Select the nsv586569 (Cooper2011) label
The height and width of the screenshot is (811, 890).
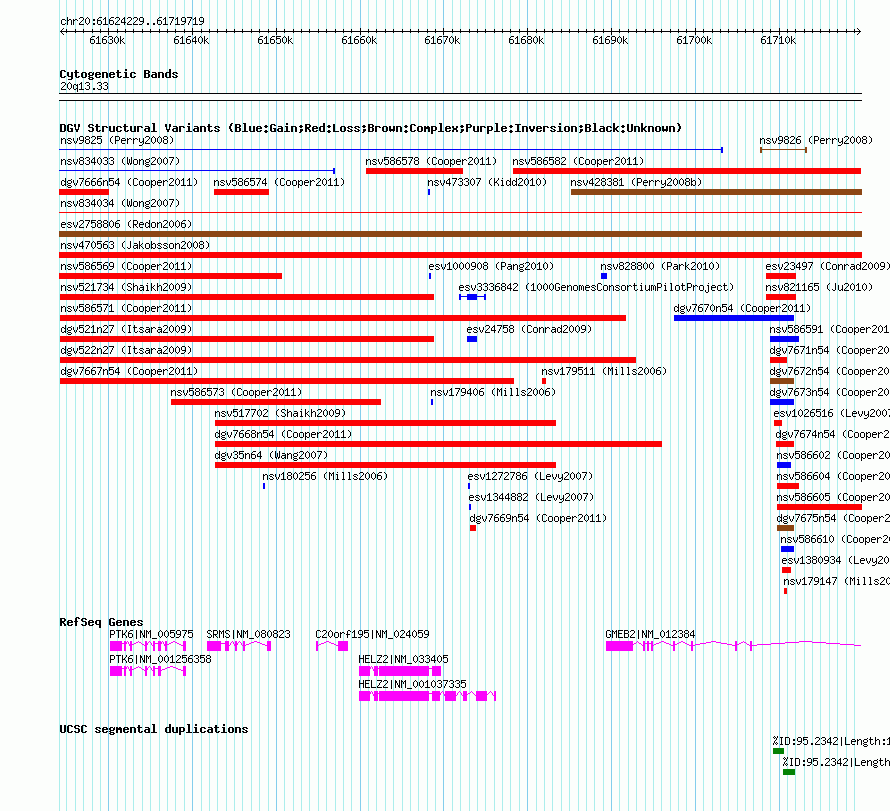126,266
